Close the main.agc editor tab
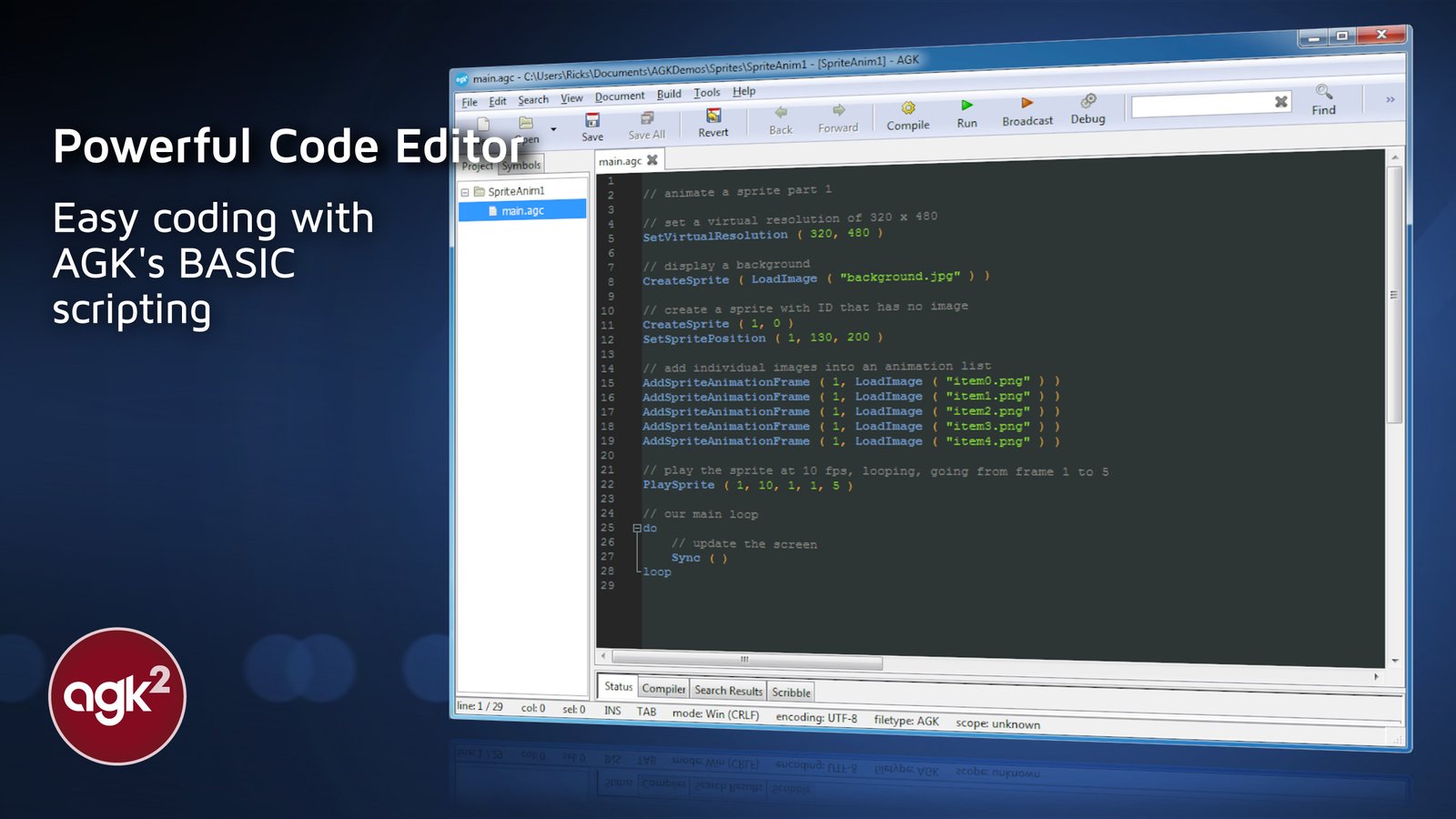This screenshot has height=819, width=1456. click(652, 159)
